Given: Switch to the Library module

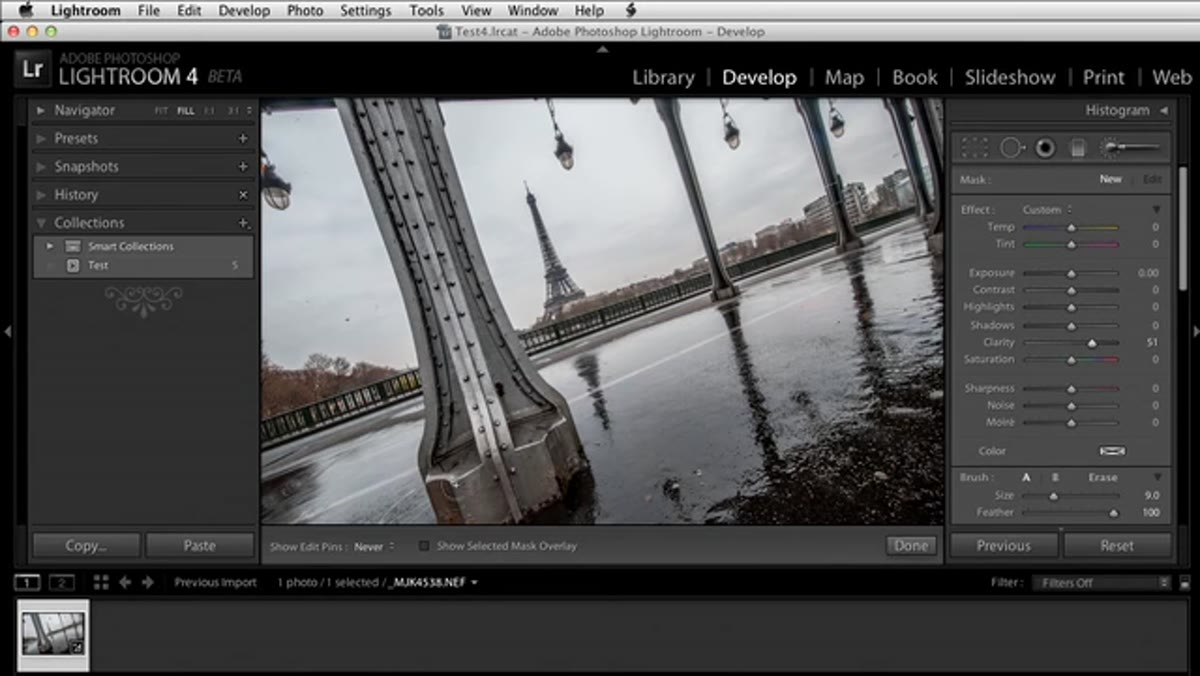Looking at the screenshot, I should click(663, 78).
